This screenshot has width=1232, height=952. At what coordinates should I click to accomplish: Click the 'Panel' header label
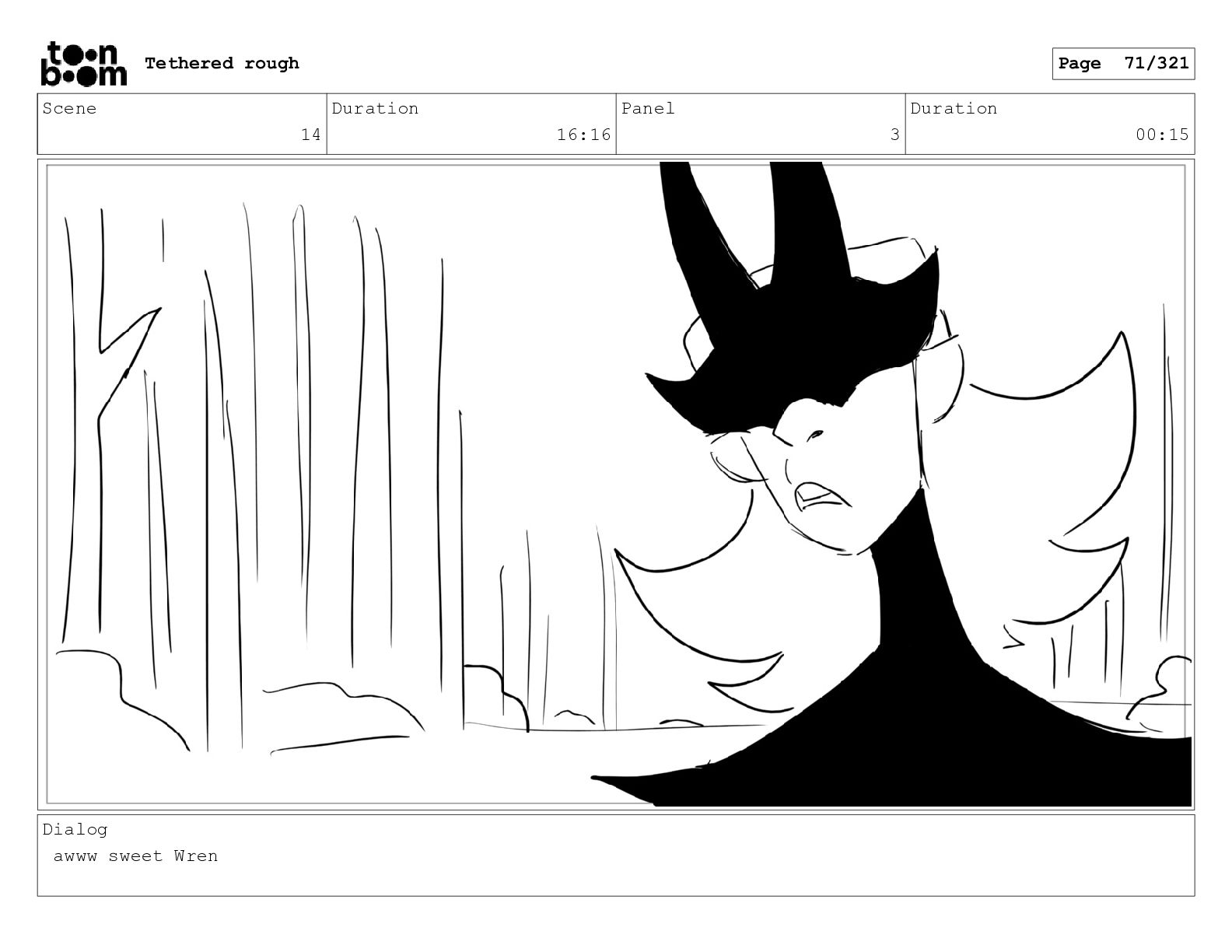tap(648, 108)
